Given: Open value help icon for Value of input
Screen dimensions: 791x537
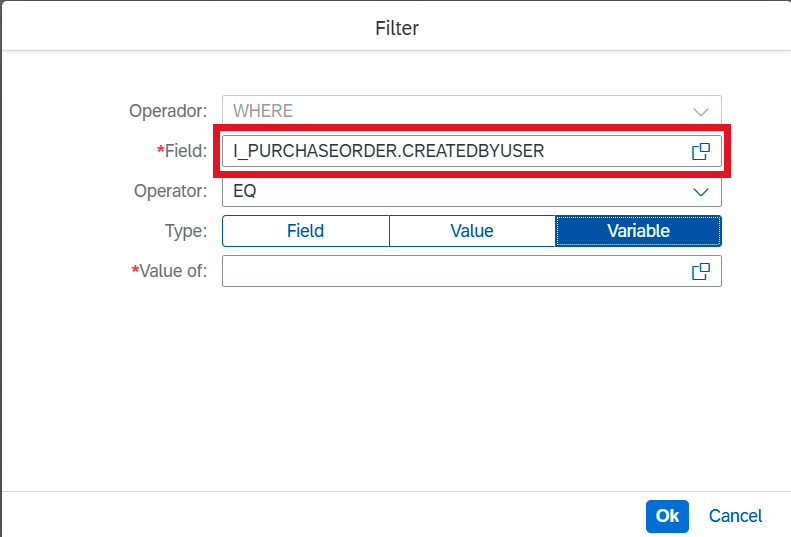Looking at the screenshot, I should (x=701, y=272).
